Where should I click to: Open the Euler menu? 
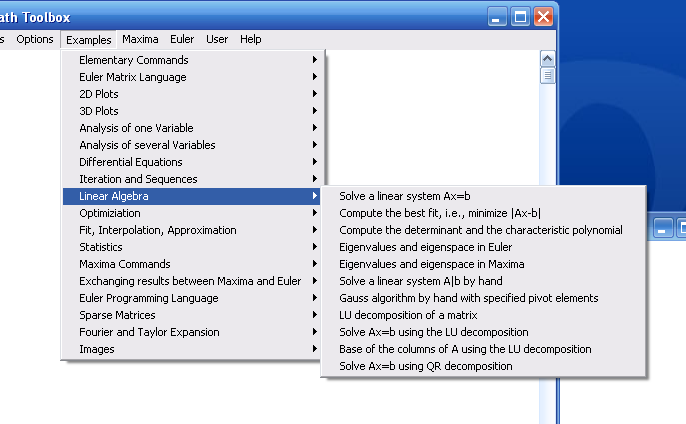point(182,40)
